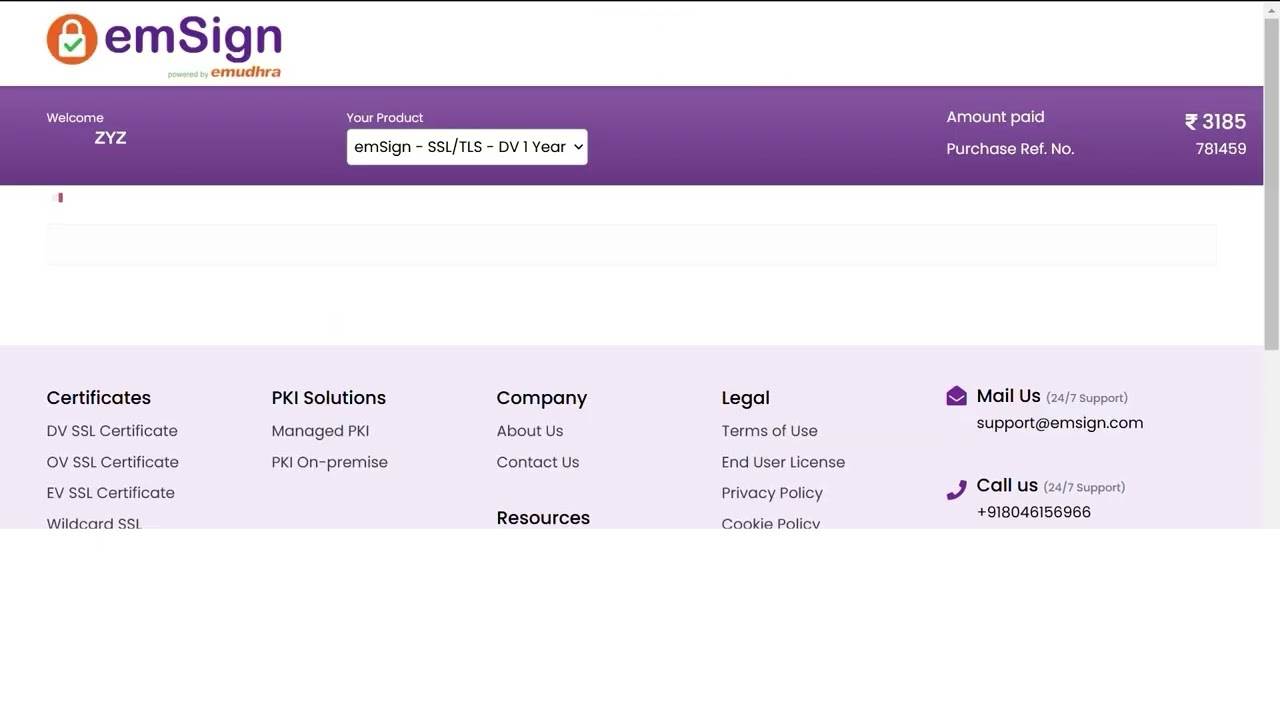Go to Managed PKI page
This screenshot has height=720, width=1280.
(320, 431)
